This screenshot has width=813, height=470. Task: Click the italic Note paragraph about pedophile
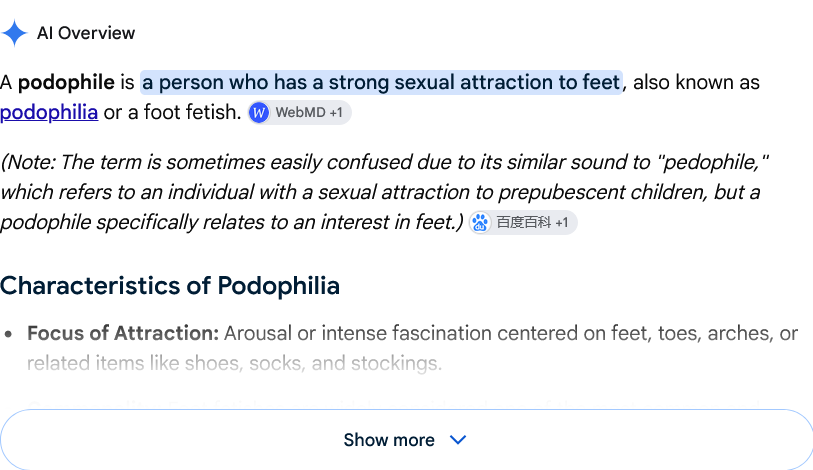[x=384, y=192]
